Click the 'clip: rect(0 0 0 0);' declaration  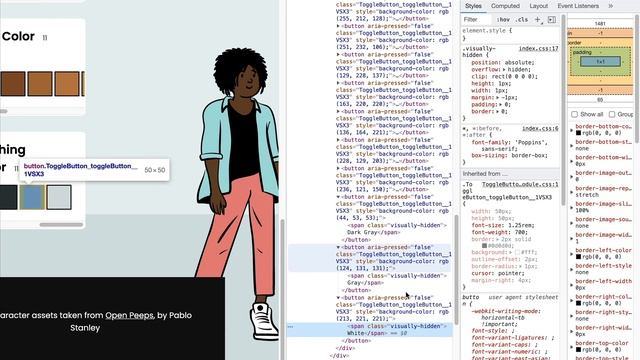coord(504,77)
